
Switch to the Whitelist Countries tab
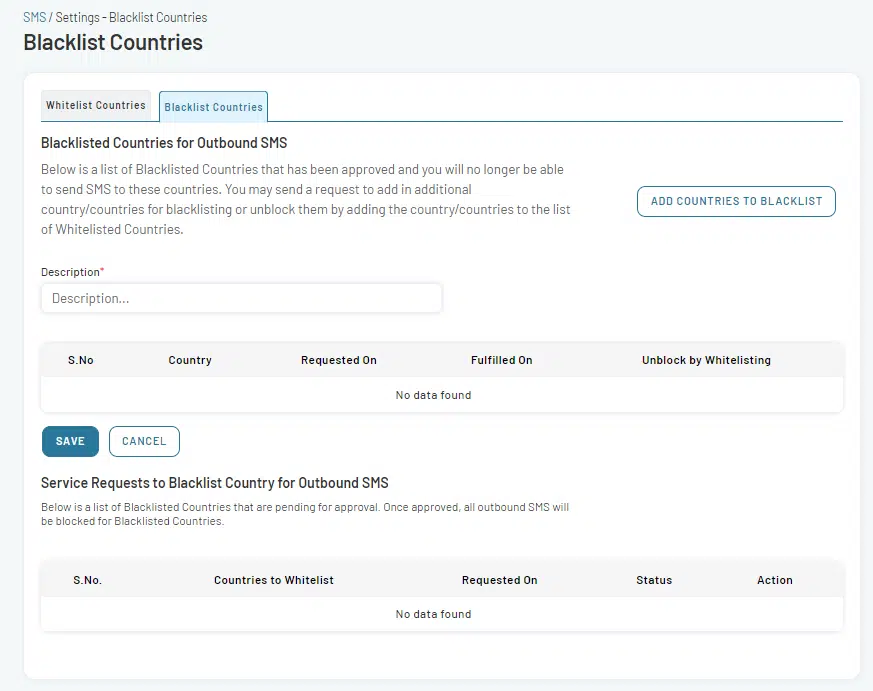click(96, 105)
